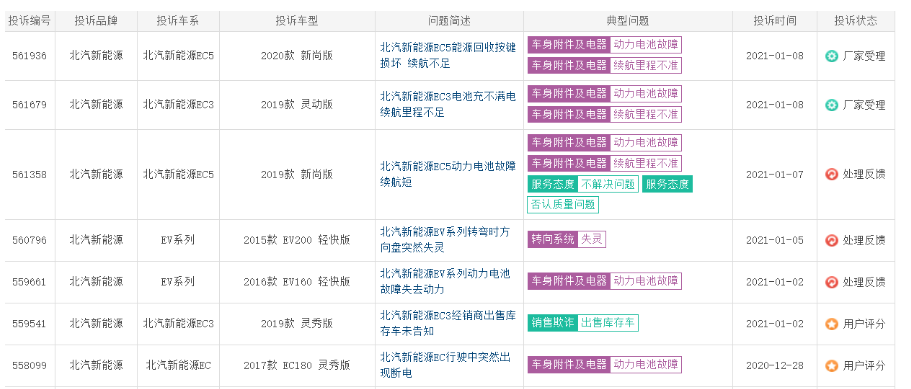Image resolution: width=911 pixels, height=389 pixels.
Task: Click model cell 2017款 EC180 灵秀版
Action: point(297,366)
